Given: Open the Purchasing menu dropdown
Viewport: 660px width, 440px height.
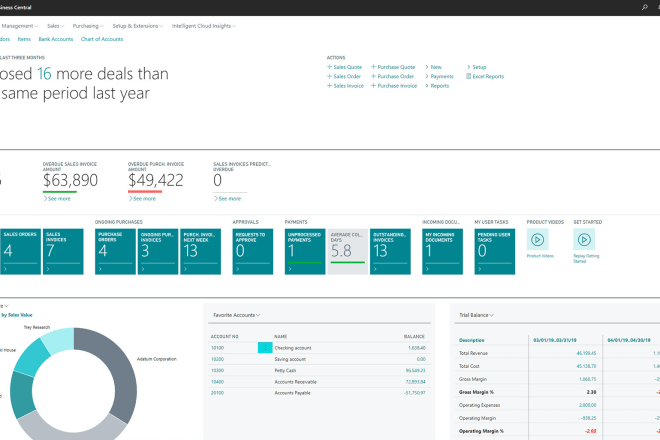Looking at the screenshot, I should coord(88,26).
